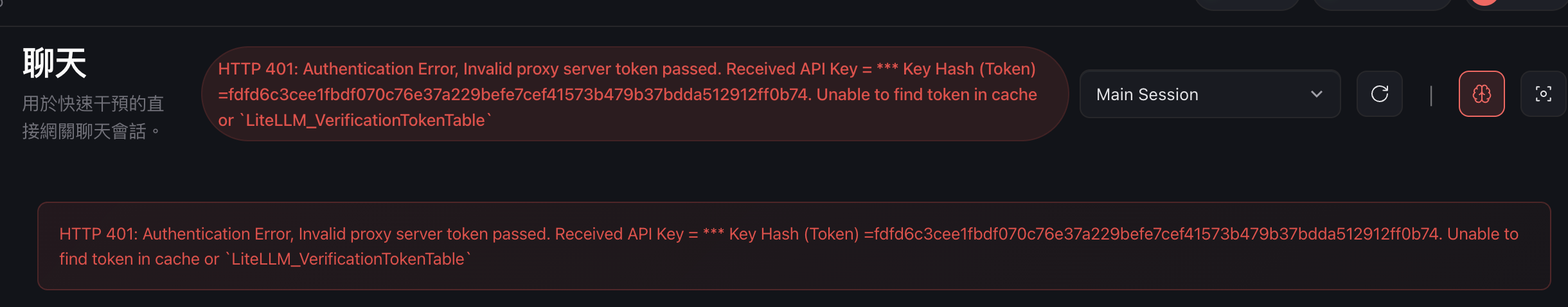
Task: Toggle focus mode with the frame icon
Action: click(x=1543, y=94)
